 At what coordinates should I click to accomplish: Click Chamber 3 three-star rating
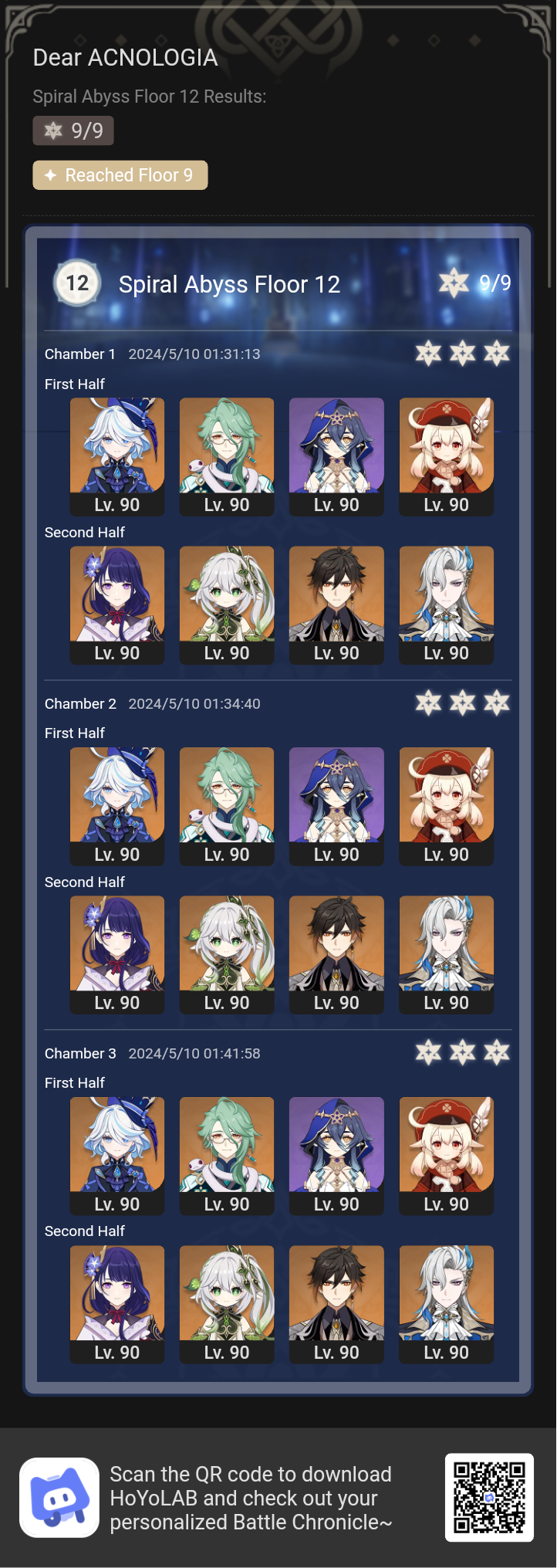pyautogui.click(x=462, y=1052)
